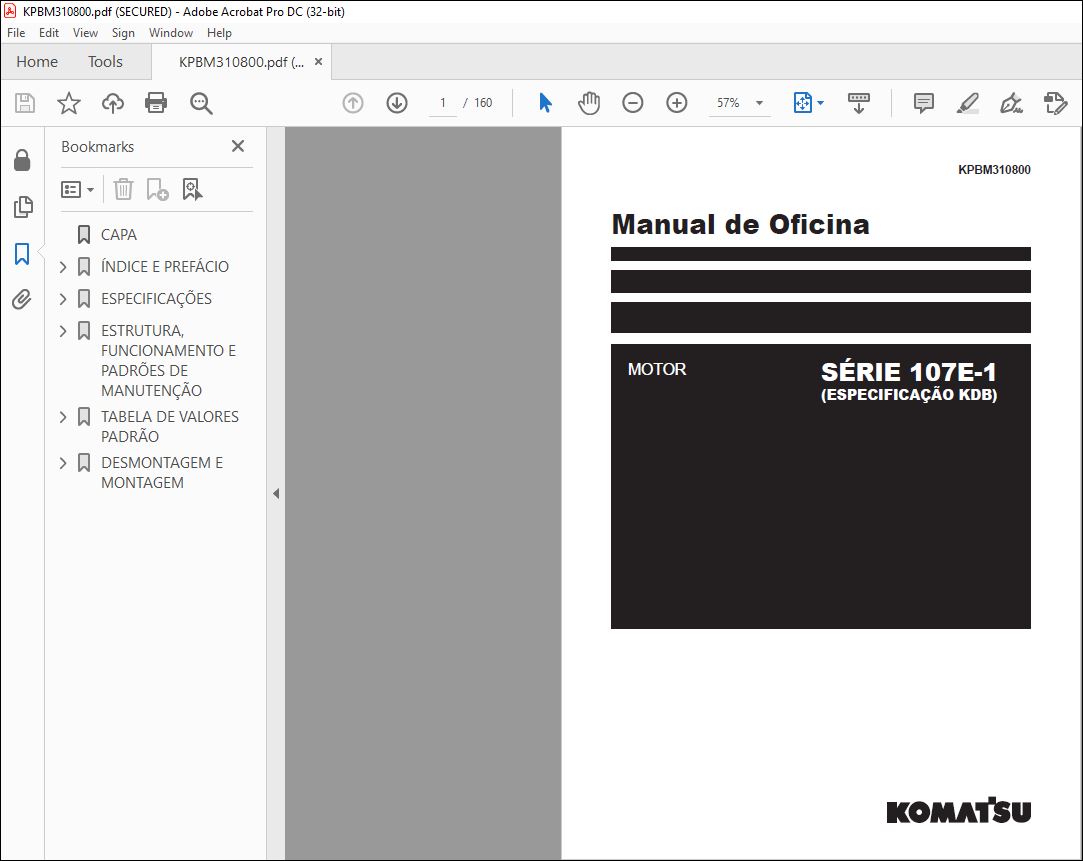Switch to the Tools tab

pos(105,61)
